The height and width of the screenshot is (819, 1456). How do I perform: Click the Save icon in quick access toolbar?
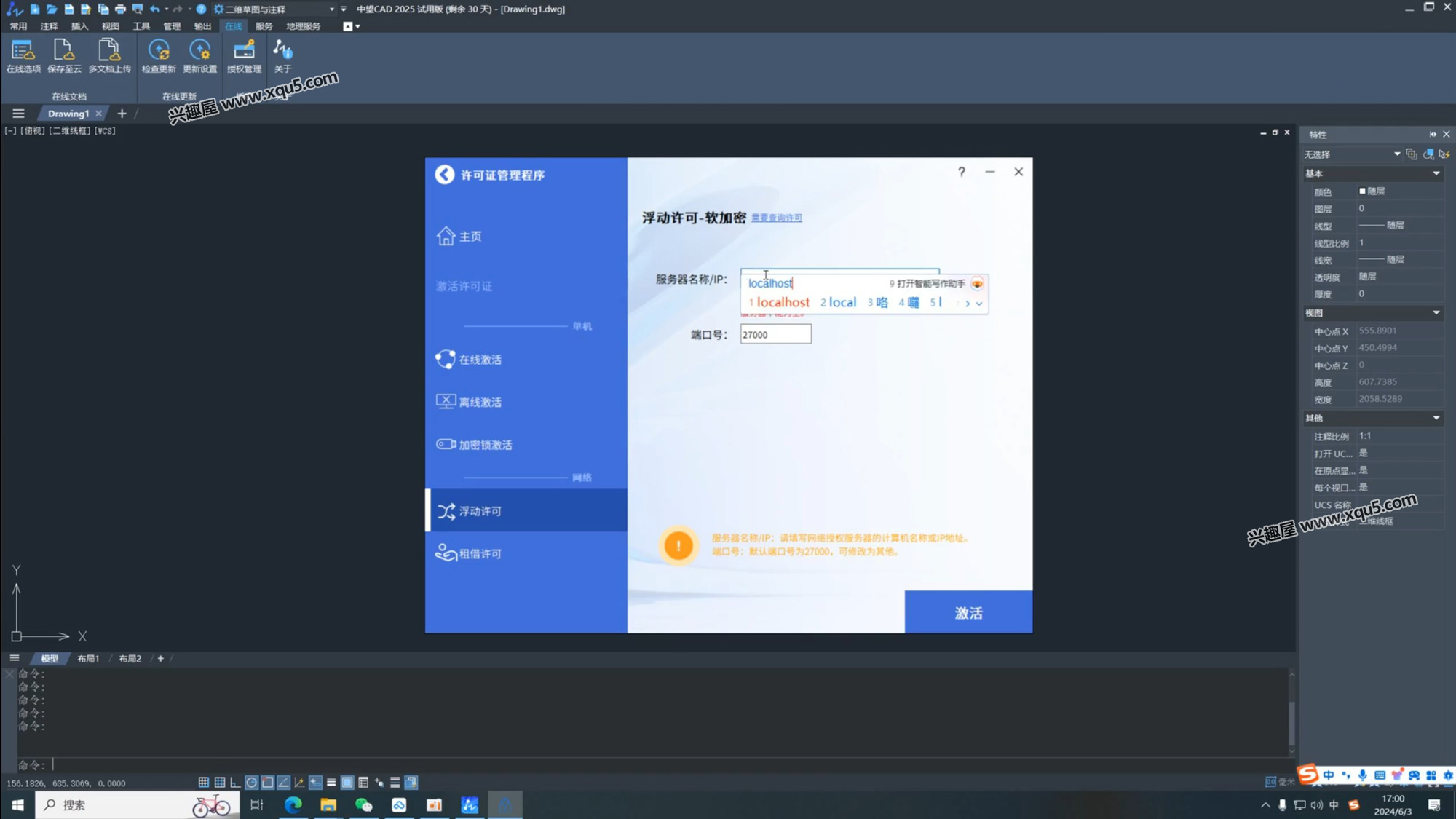pyautogui.click(x=69, y=9)
